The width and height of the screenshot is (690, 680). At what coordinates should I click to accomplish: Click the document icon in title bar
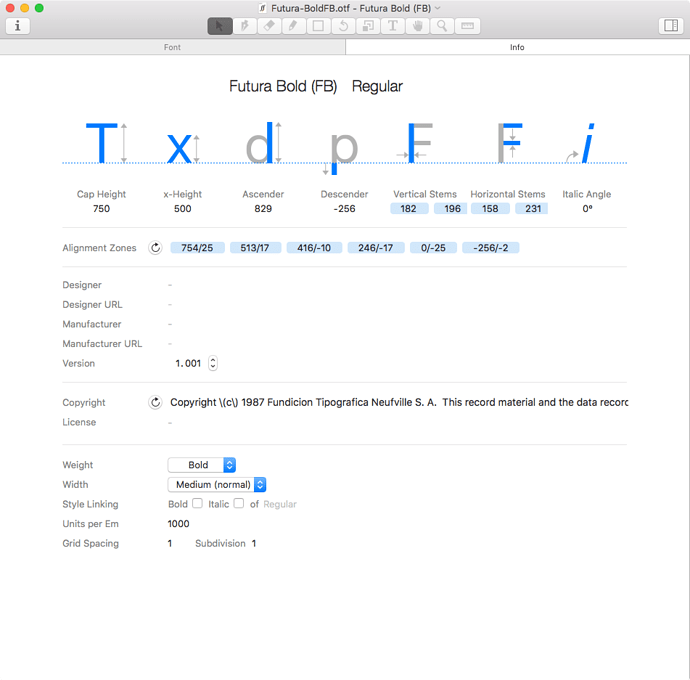(263, 8)
